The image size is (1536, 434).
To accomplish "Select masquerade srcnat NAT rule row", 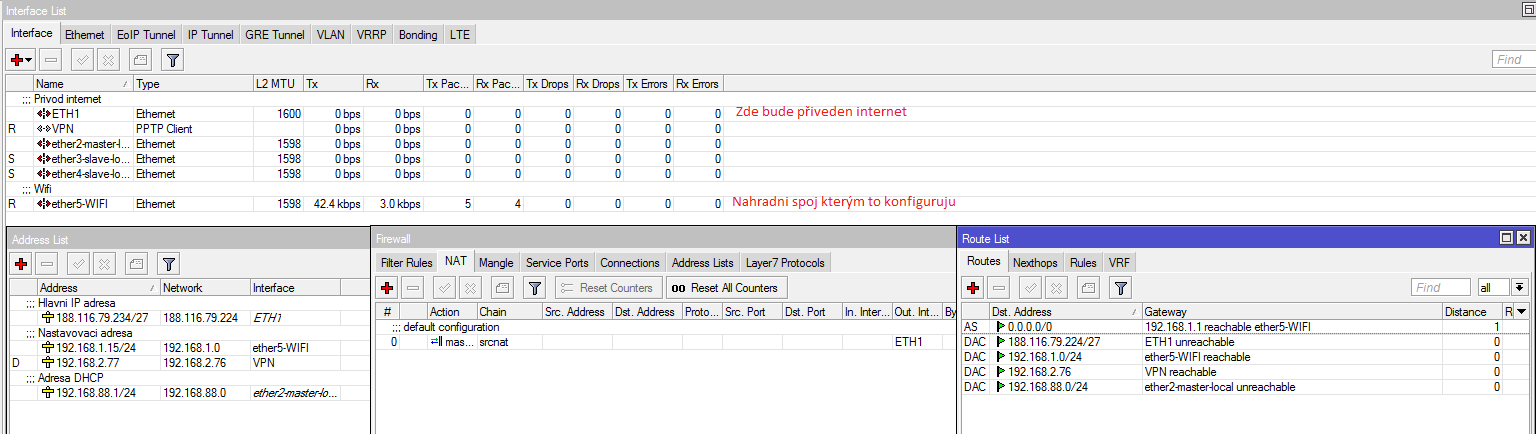I will (x=665, y=342).
